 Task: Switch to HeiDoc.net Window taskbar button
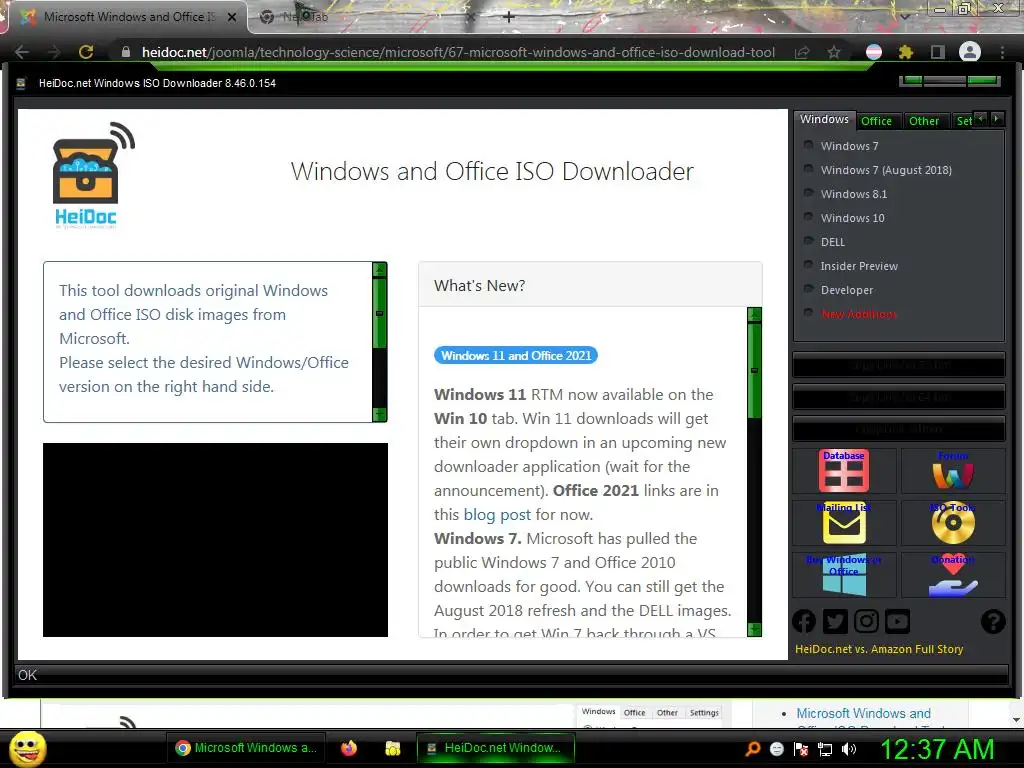(x=496, y=748)
